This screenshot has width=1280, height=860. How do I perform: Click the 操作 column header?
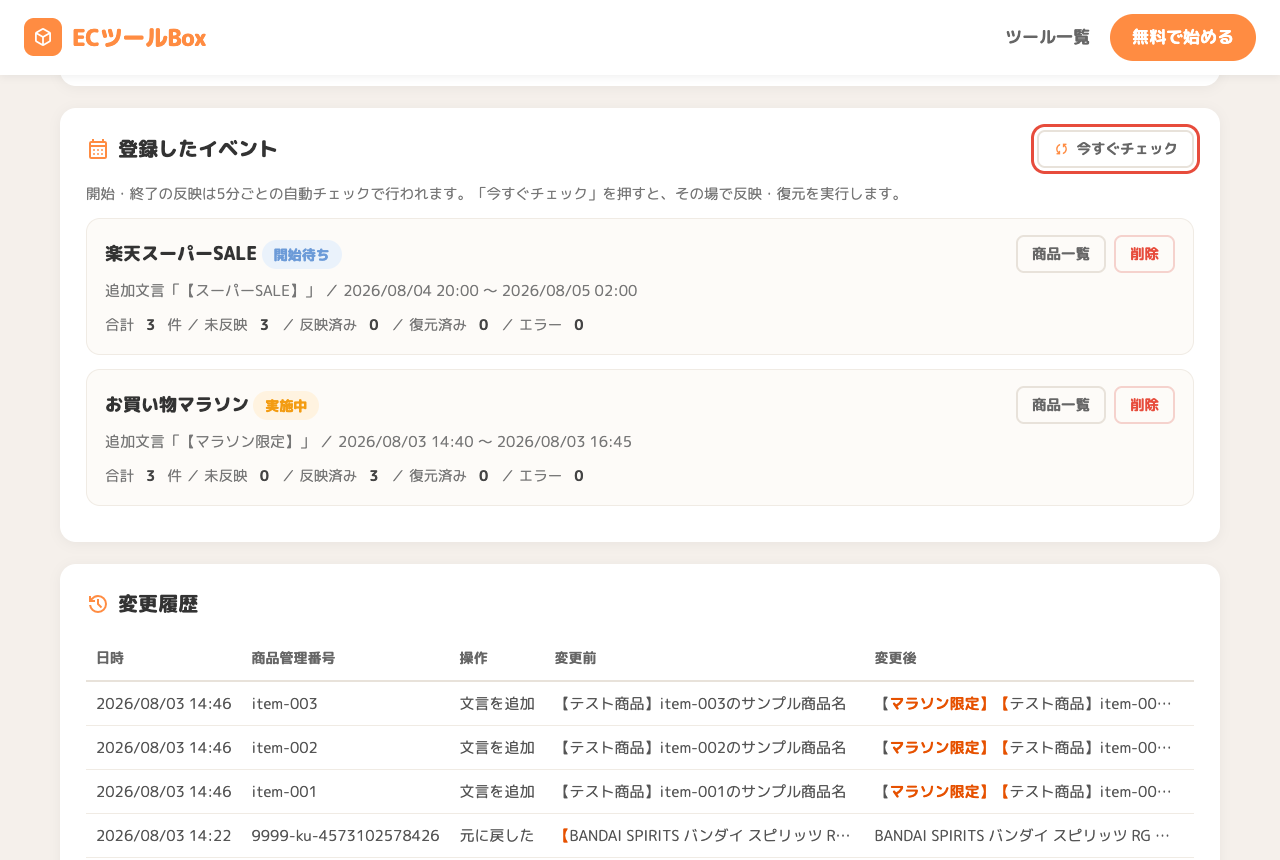point(474,658)
